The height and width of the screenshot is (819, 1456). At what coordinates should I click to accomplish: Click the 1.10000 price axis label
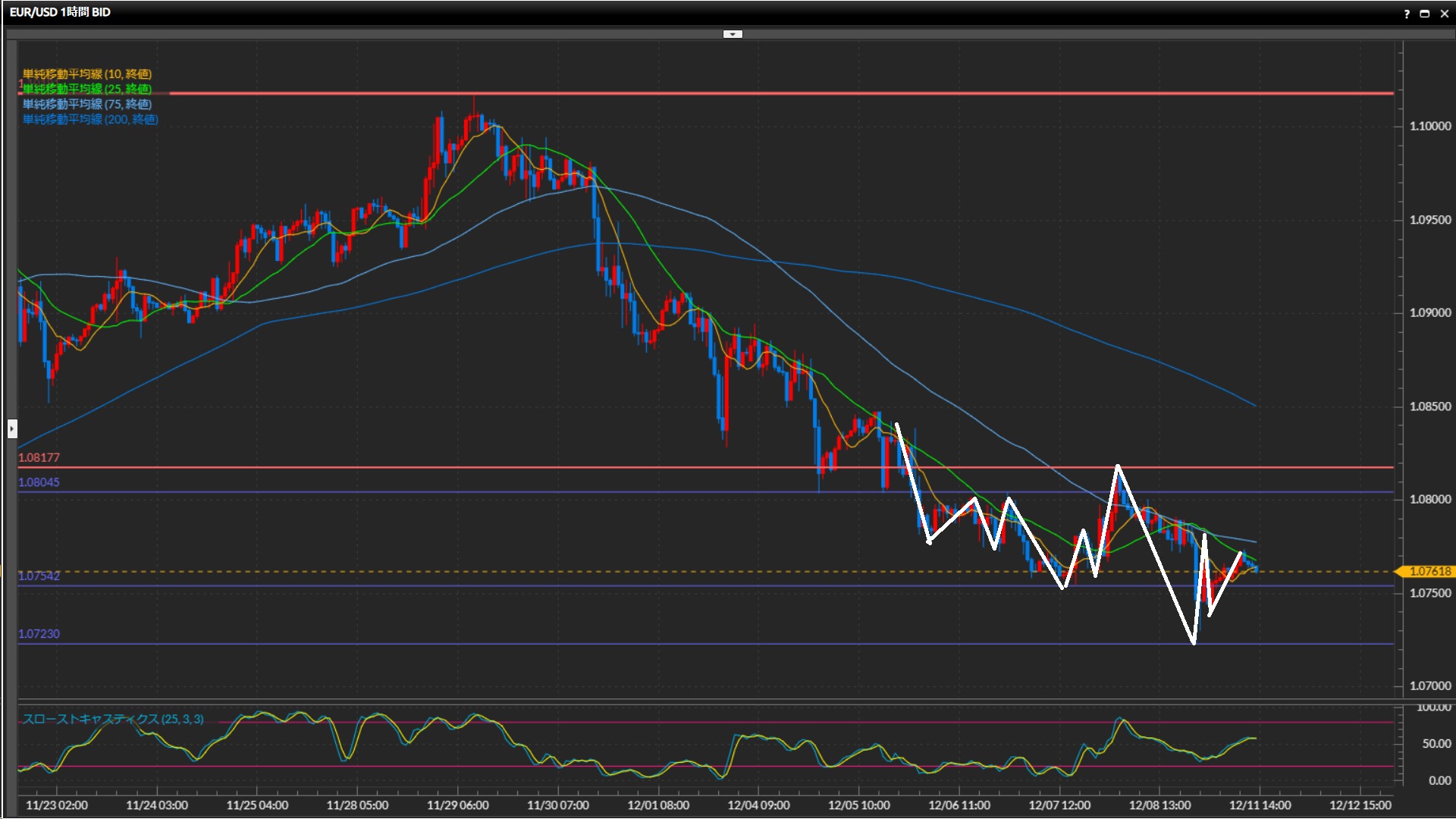point(1429,127)
